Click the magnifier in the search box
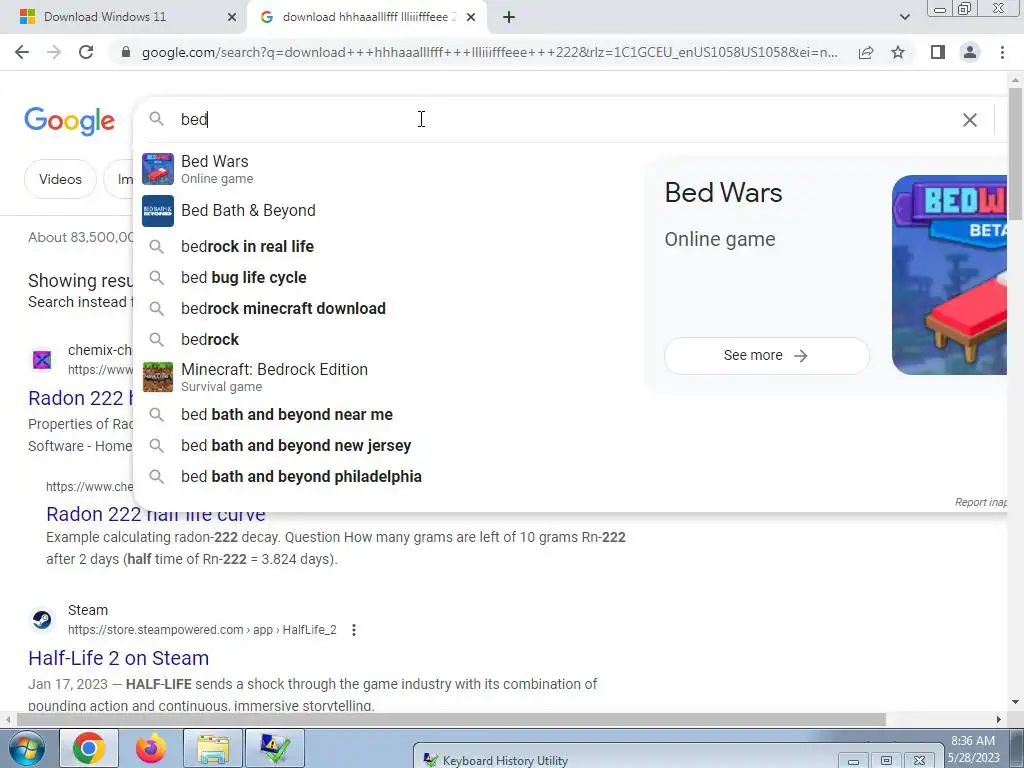1024x768 pixels. 156,119
